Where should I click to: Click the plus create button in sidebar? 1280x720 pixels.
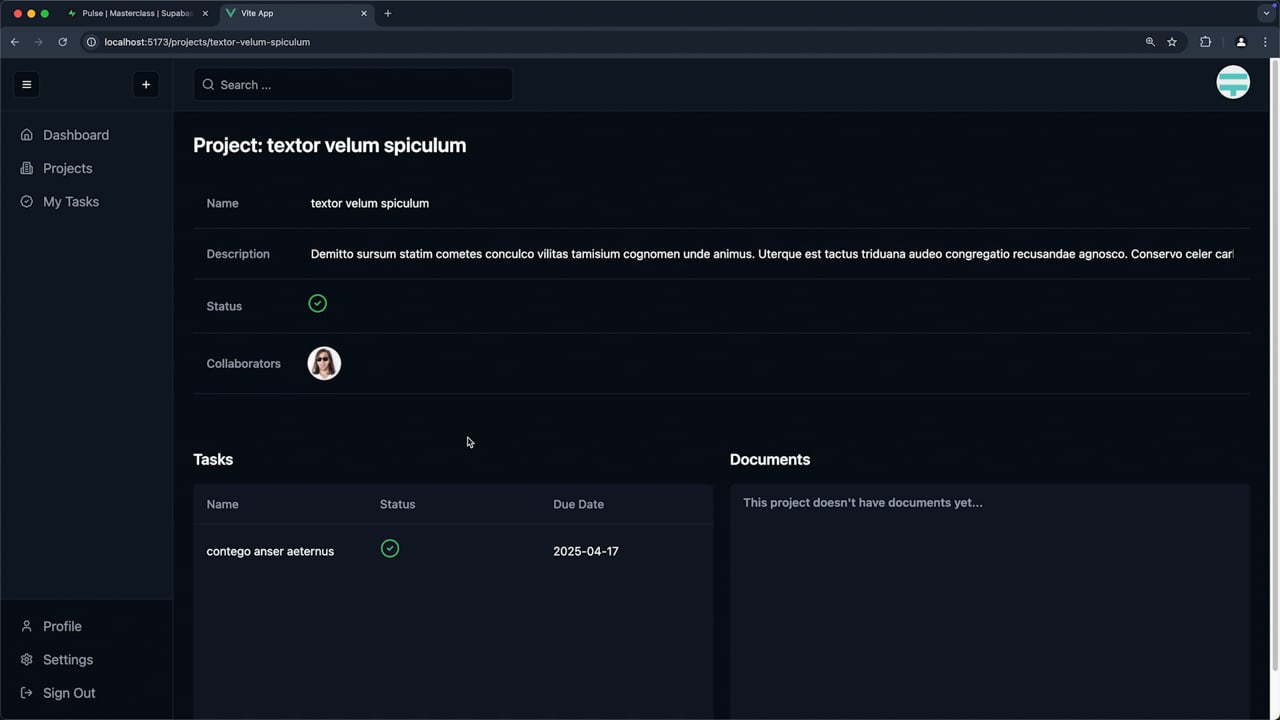pyautogui.click(x=146, y=85)
